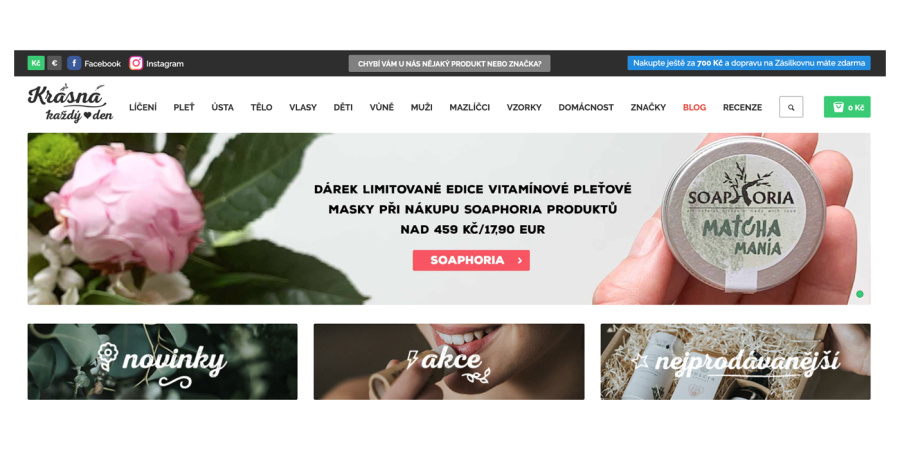The image size is (900, 450).
Task: Open the ZNAČKY brands menu
Action: point(648,107)
